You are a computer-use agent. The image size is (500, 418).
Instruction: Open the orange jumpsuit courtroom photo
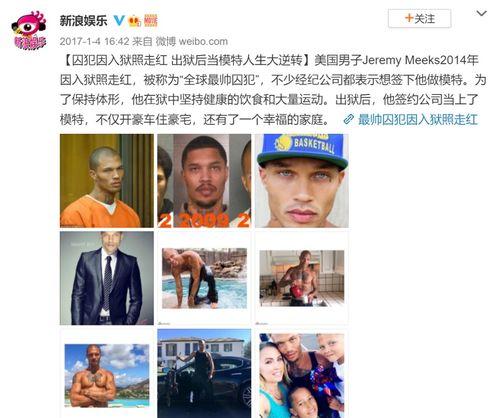point(107,181)
